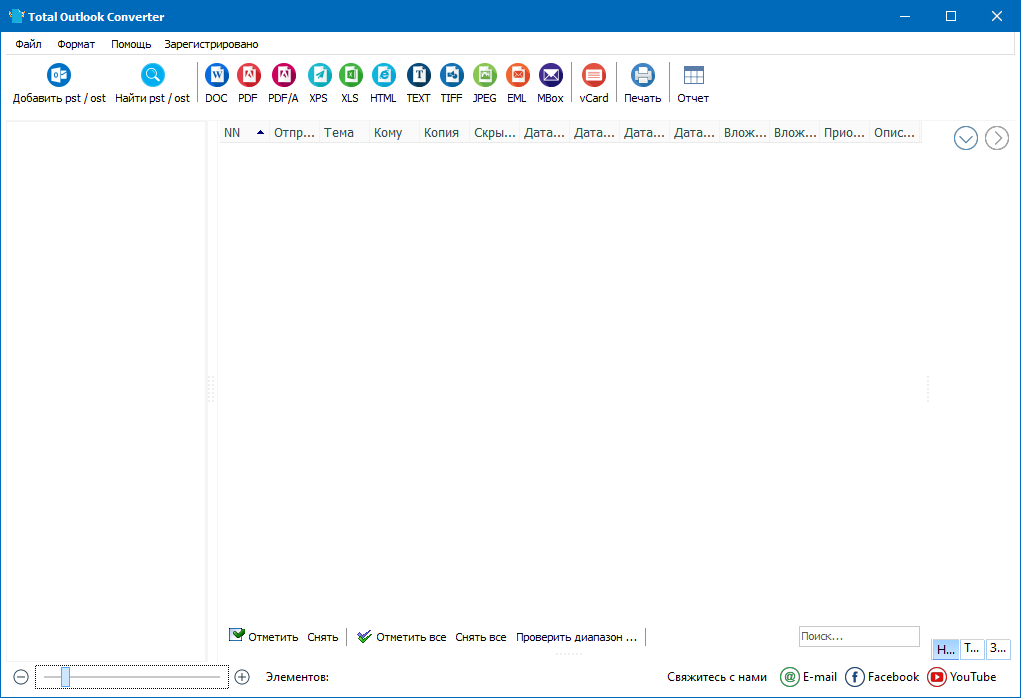Open the Формат menu
Viewport: 1021px width, 698px height.
[x=75, y=44]
